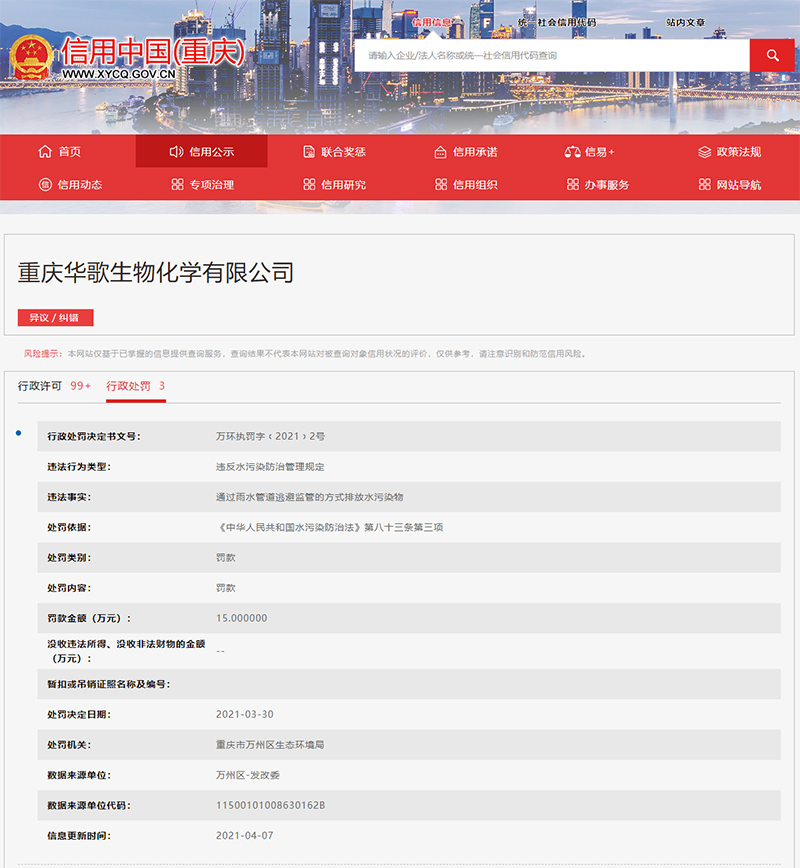The width and height of the screenshot is (800, 868).
Task: Click the circle icon beside 信用动态
Action: click(x=45, y=184)
